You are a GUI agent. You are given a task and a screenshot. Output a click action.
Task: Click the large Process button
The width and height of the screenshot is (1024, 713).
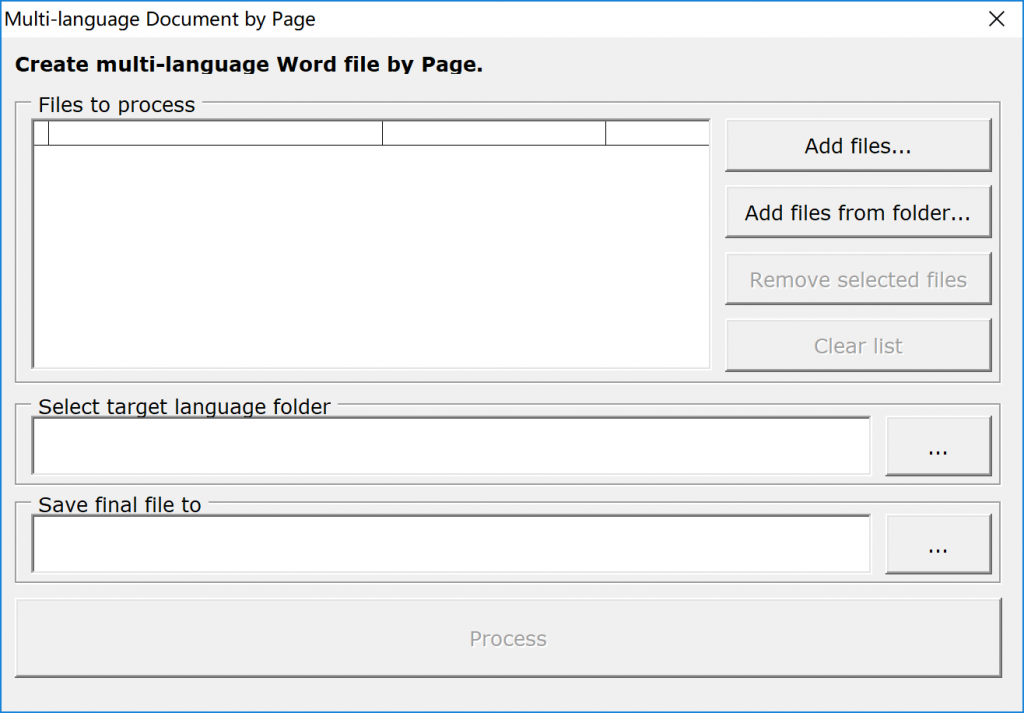508,639
